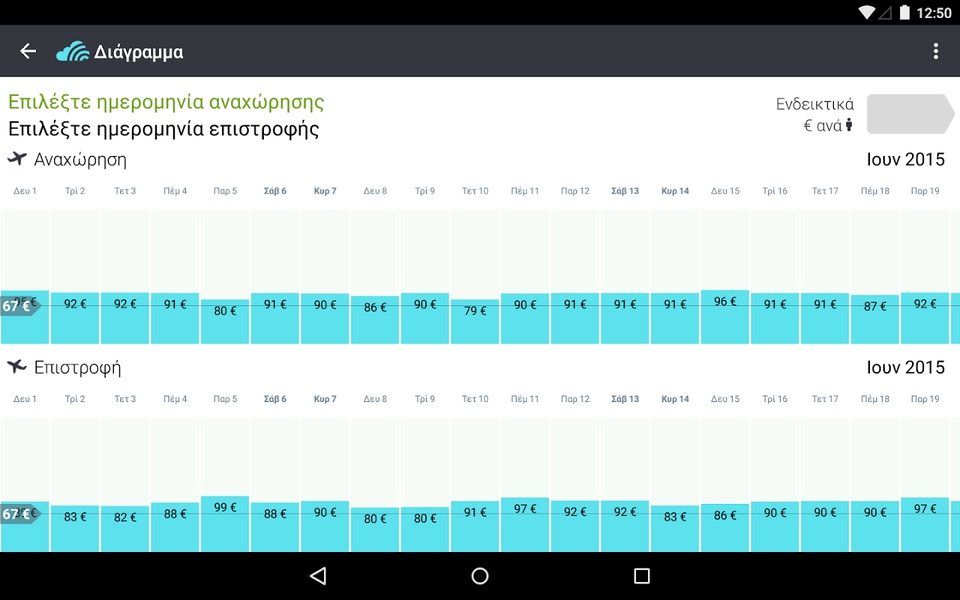Click the 'Ενδεικτικά' label
Image resolution: width=960 pixels, height=600 pixels.
(815, 104)
